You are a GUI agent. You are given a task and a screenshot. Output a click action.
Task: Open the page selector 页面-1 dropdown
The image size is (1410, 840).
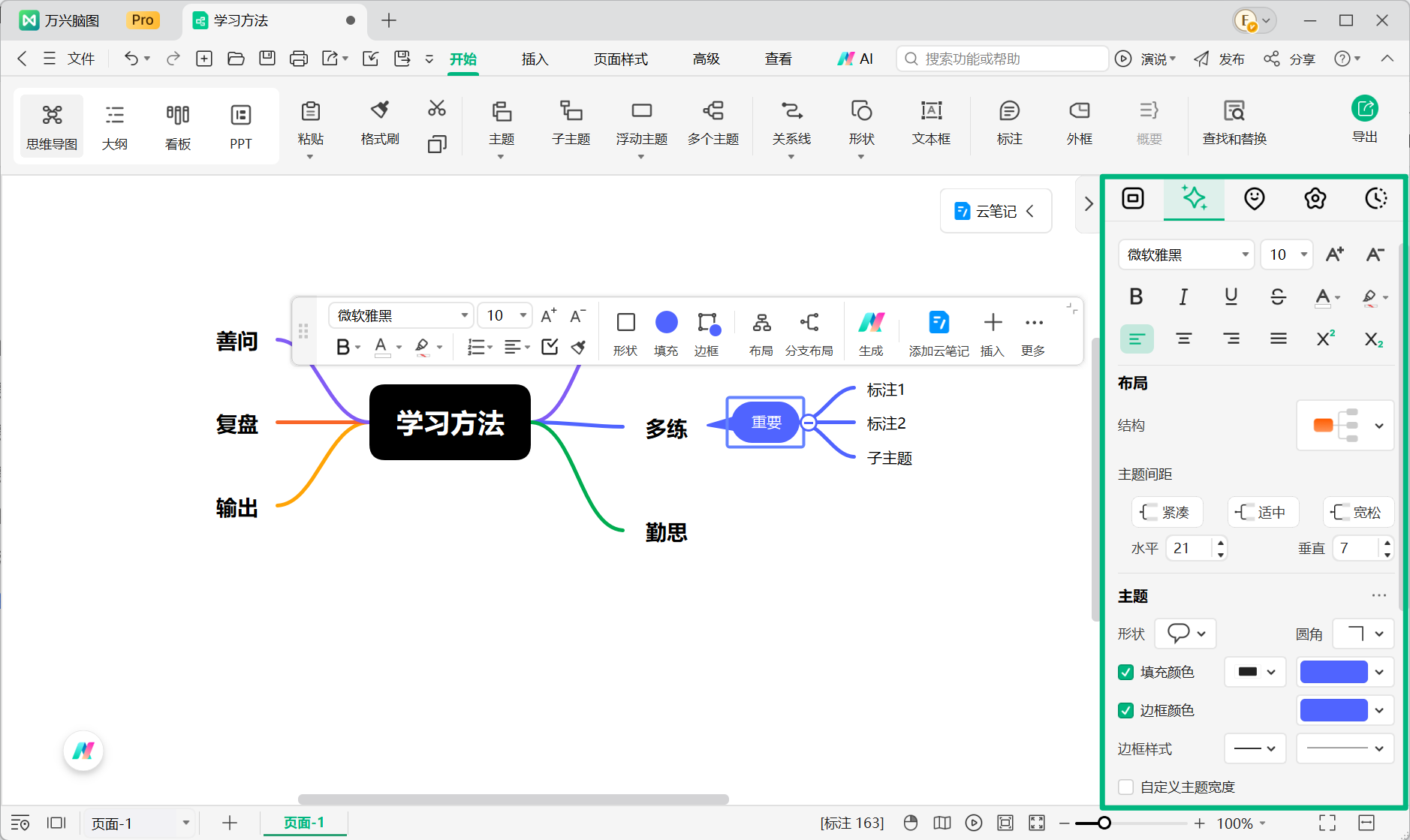pos(140,823)
